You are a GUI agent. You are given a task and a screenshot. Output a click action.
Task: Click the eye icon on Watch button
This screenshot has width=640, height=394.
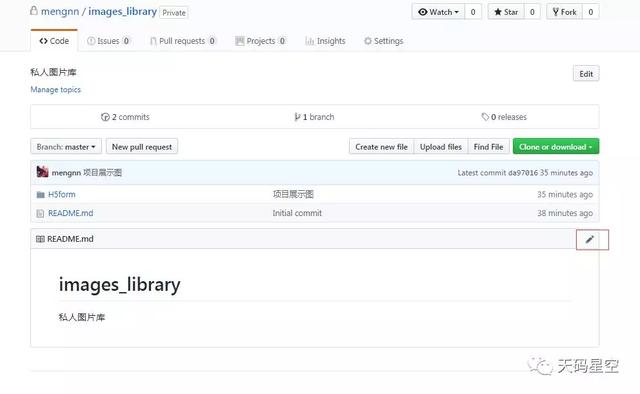(423, 12)
